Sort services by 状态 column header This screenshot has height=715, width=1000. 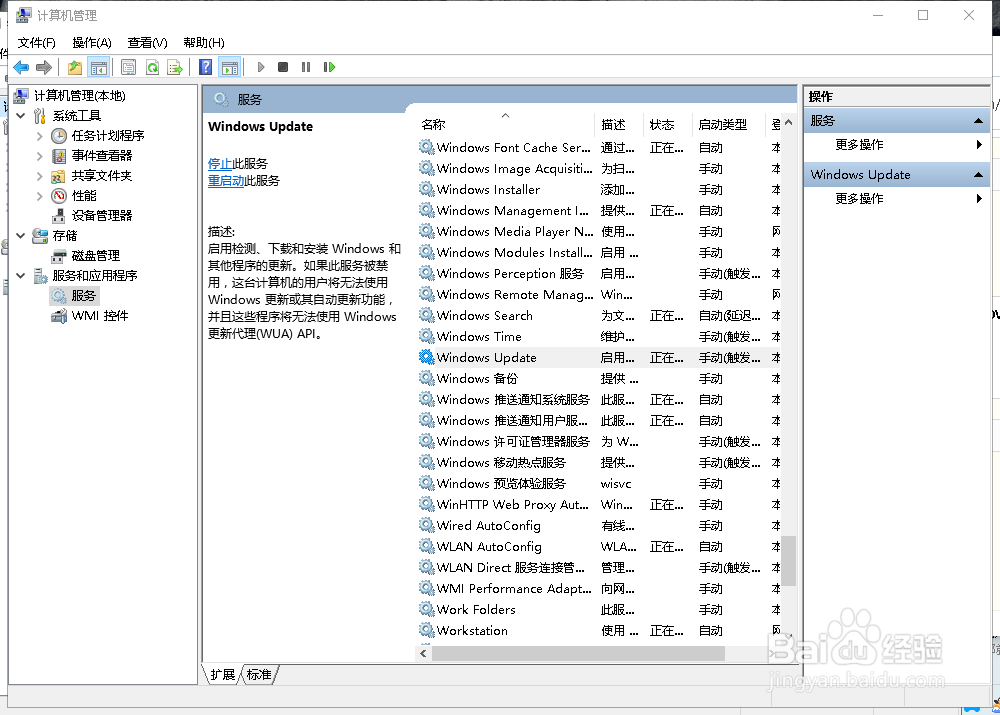pyautogui.click(x=668, y=124)
